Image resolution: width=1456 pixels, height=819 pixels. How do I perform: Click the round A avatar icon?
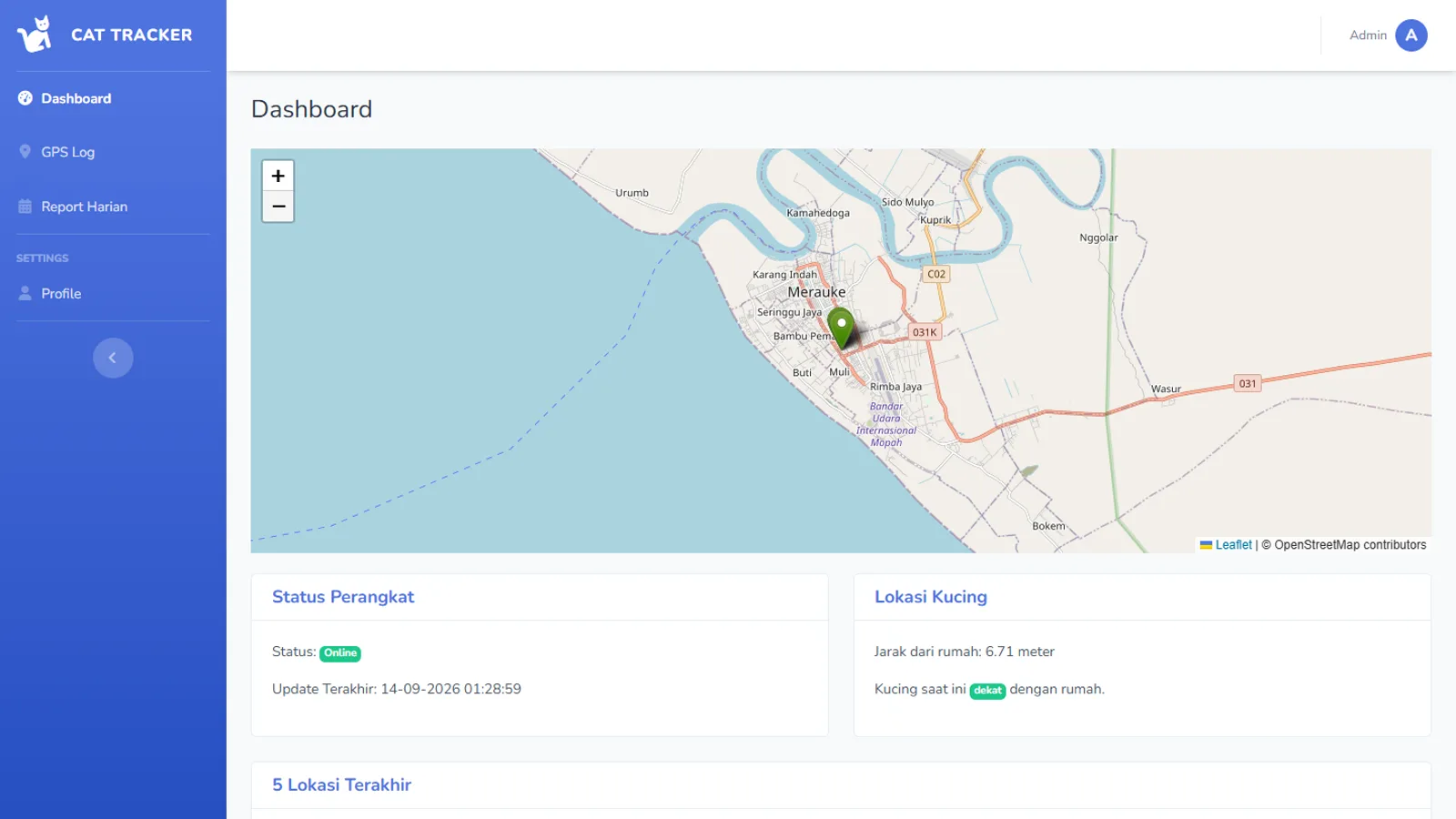tap(1411, 35)
